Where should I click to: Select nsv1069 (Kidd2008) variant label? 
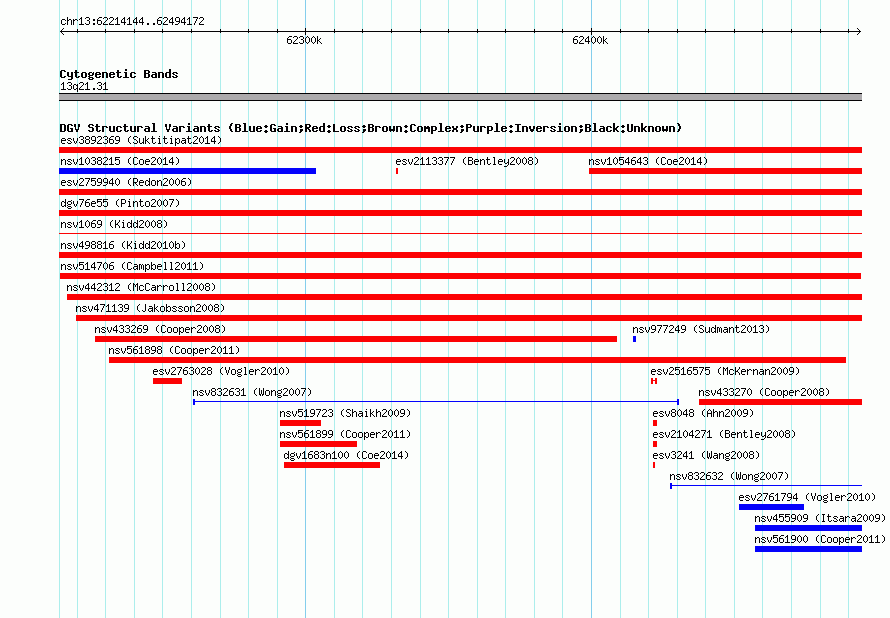pos(114,224)
